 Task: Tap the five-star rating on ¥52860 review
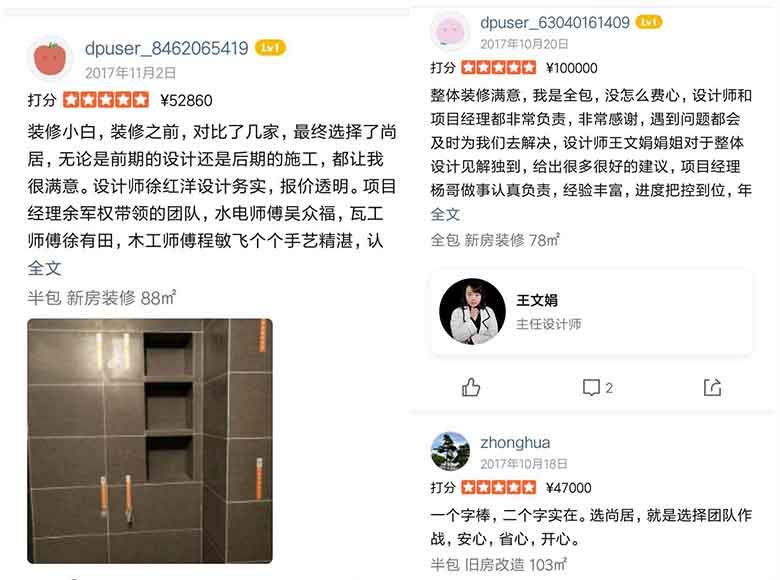tap(106, 100)
